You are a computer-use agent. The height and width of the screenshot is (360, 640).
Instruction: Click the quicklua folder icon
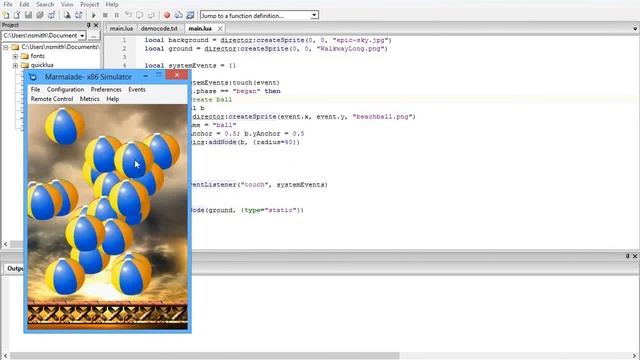[x=24, y=65]
